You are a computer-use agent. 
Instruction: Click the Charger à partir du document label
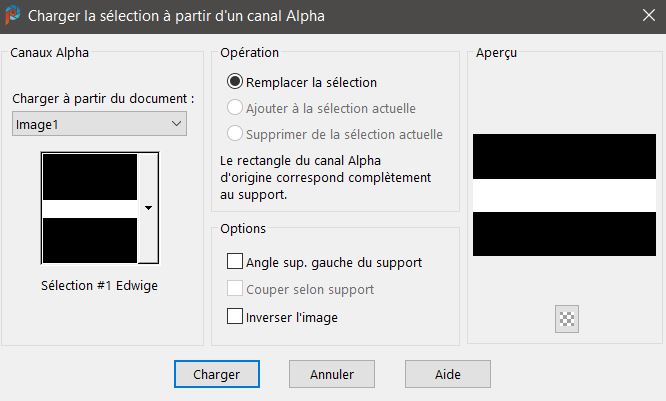(103, 99)
